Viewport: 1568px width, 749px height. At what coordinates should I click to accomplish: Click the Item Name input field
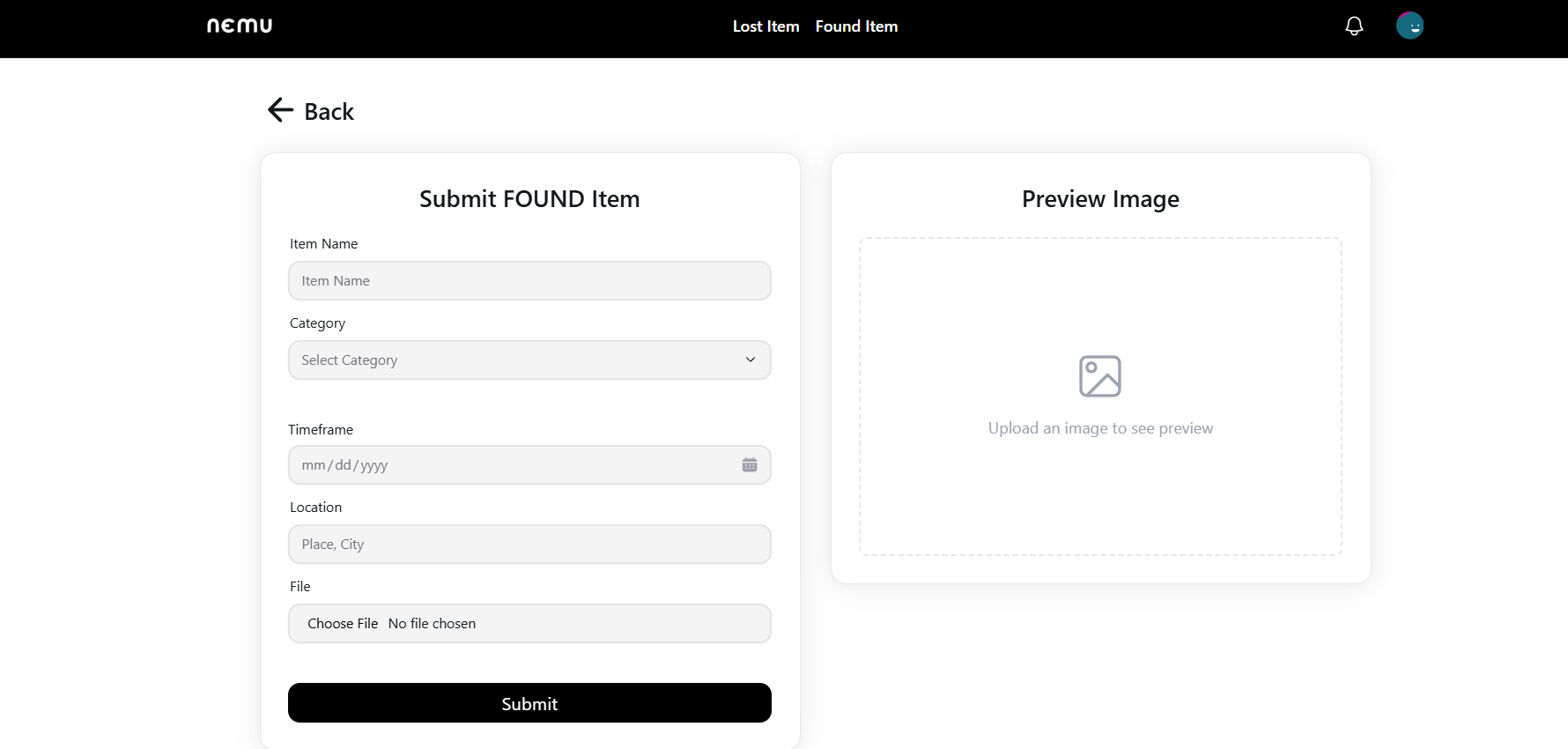529,280
